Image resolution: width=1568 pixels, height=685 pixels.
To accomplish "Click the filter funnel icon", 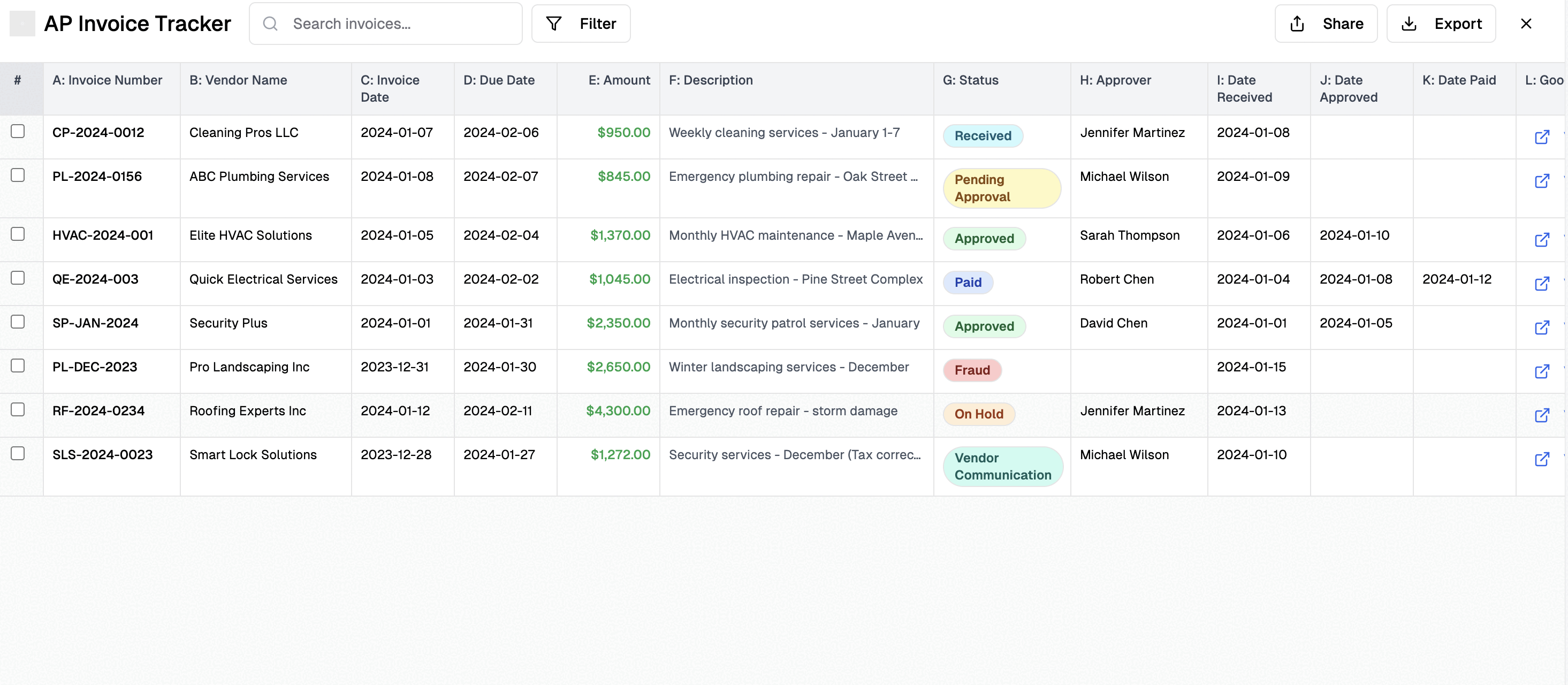I will (554, 23).
